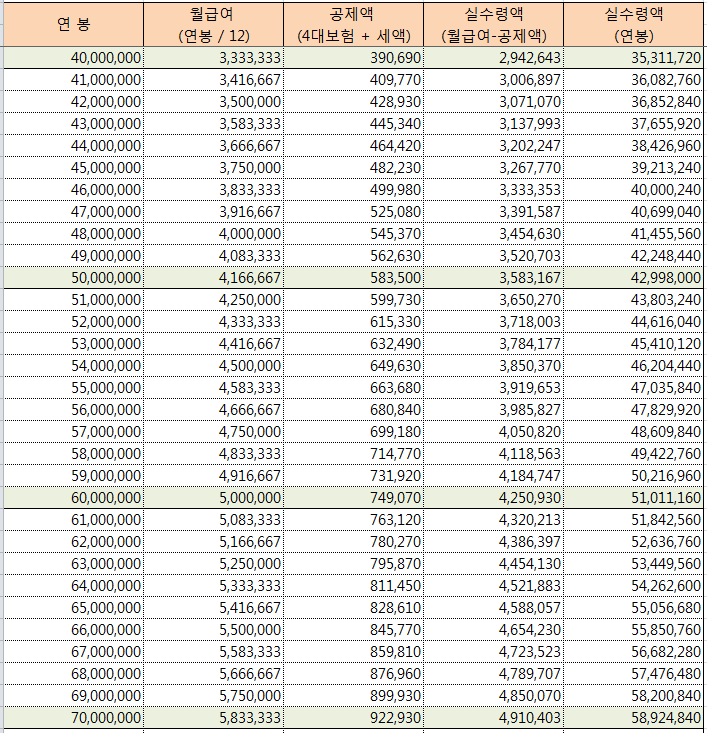Select the highlighted salary cell 60,000,000
The width and height of the screenshot is (707, 733).
(x=73, y=497)
